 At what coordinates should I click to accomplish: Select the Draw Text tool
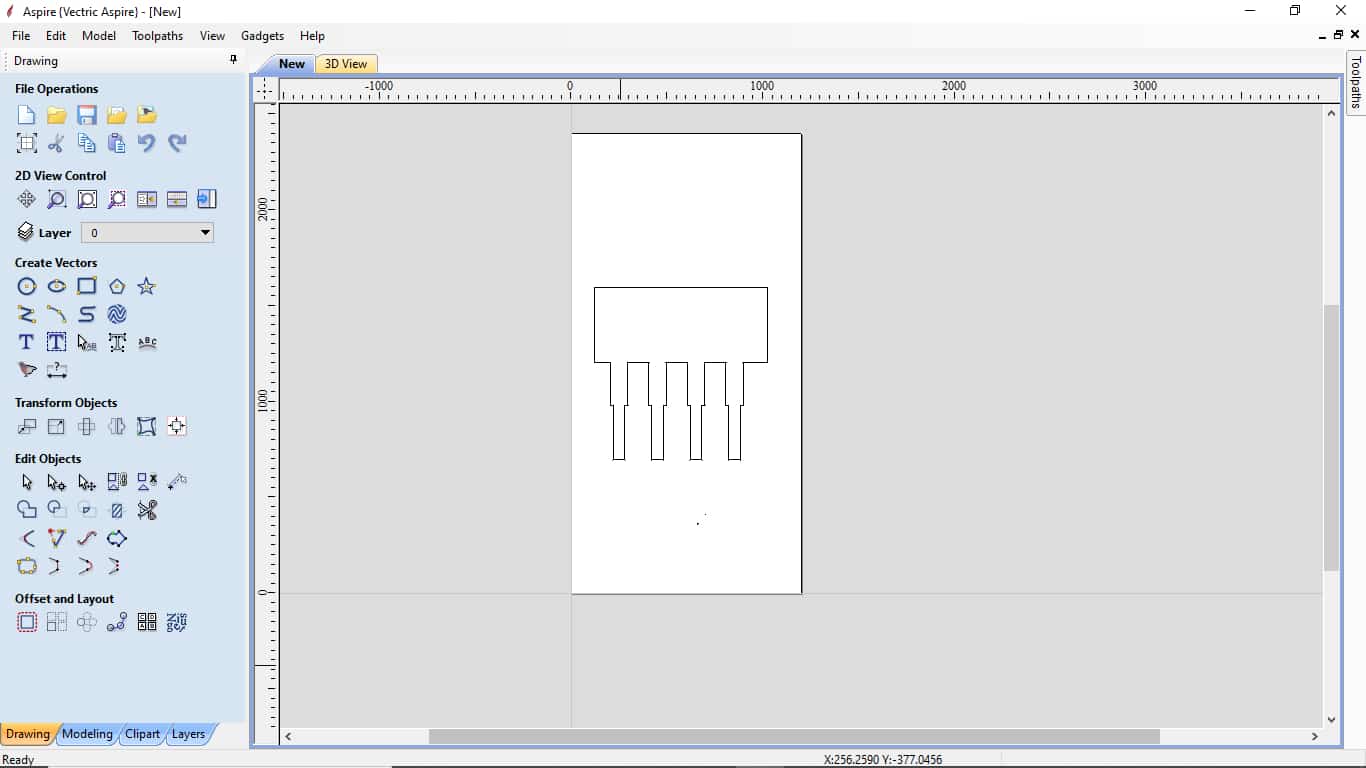27,343
